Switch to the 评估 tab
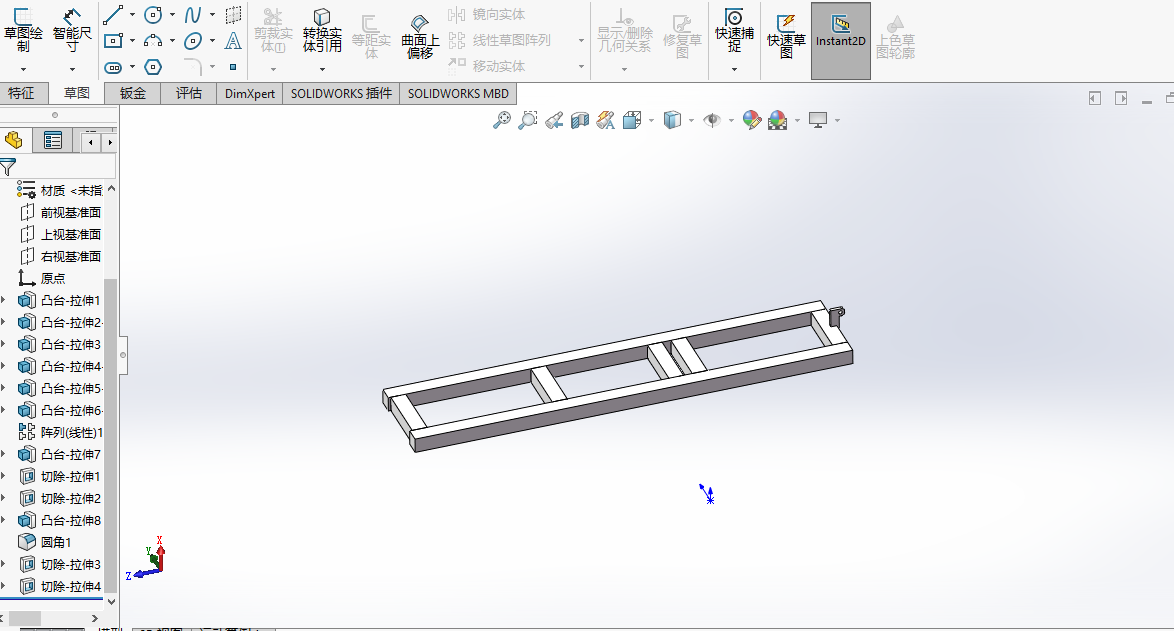 (189, 94)
